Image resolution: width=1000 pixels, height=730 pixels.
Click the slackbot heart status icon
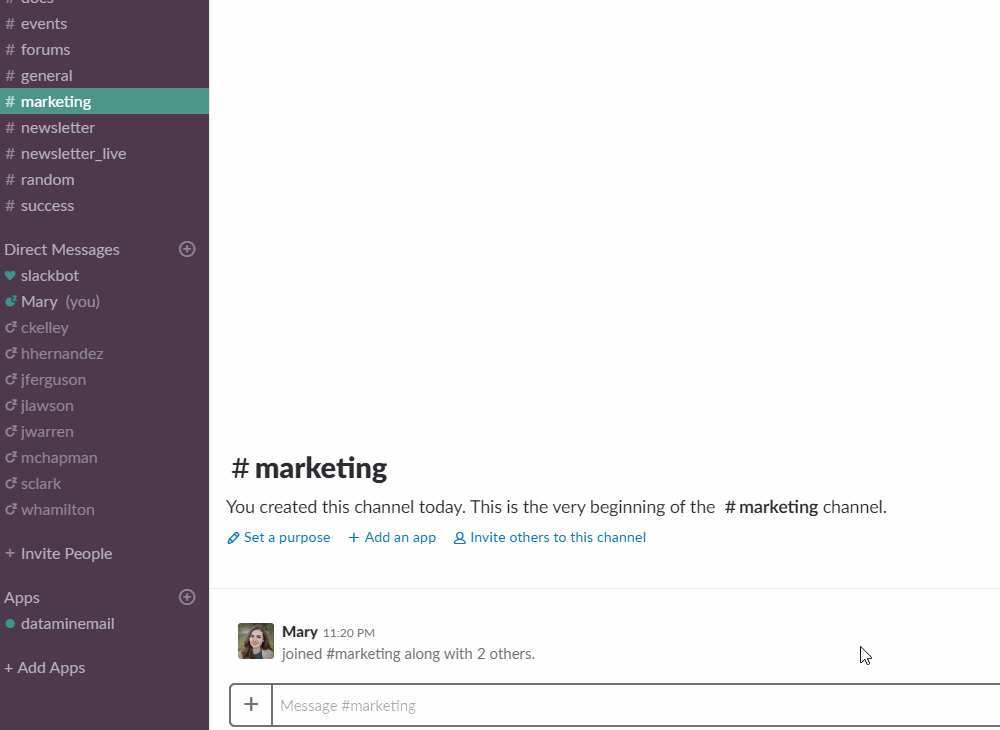click(x=10, y=275)
